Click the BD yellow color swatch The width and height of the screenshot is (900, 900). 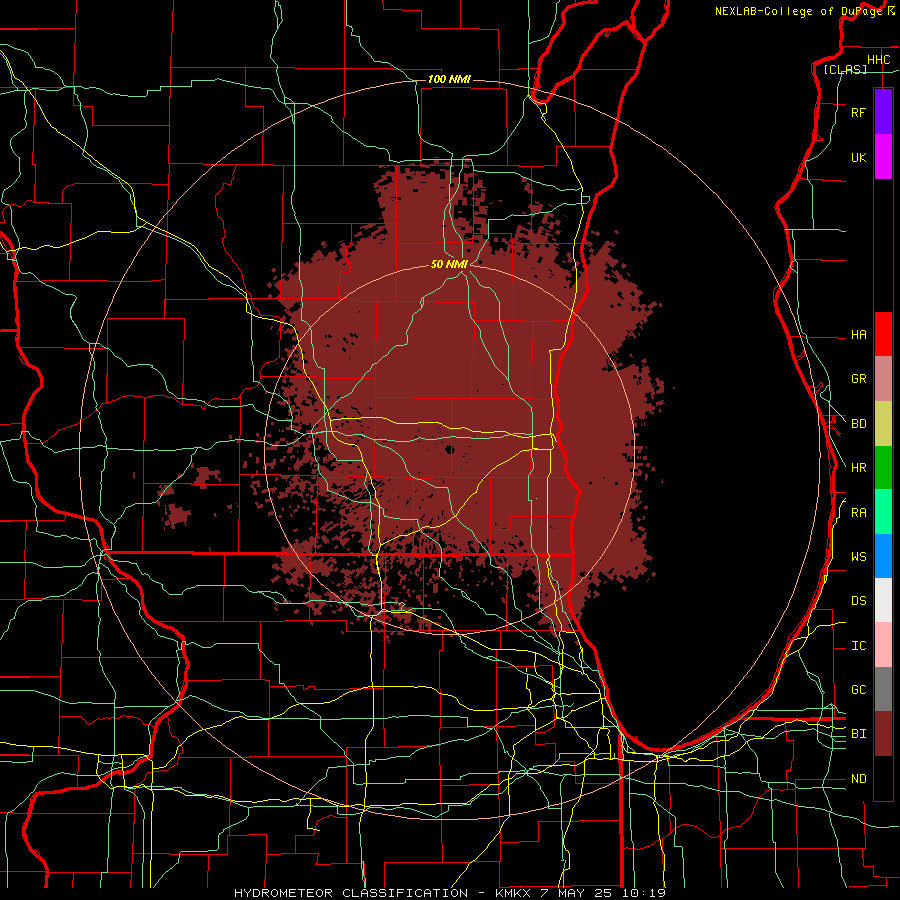pos(883,424)
